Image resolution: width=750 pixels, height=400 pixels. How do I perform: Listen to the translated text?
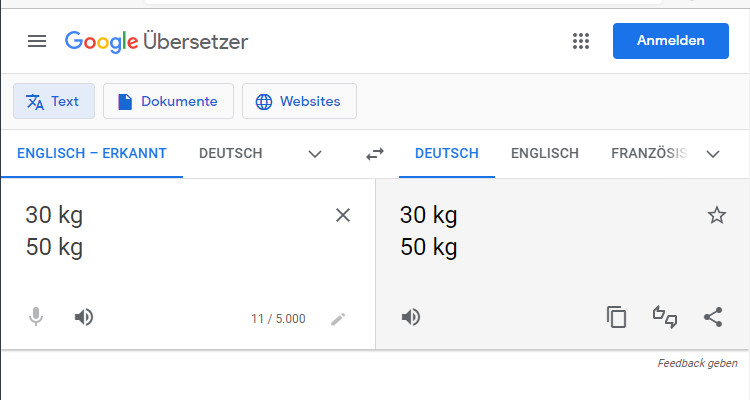(x=411, y=317)
